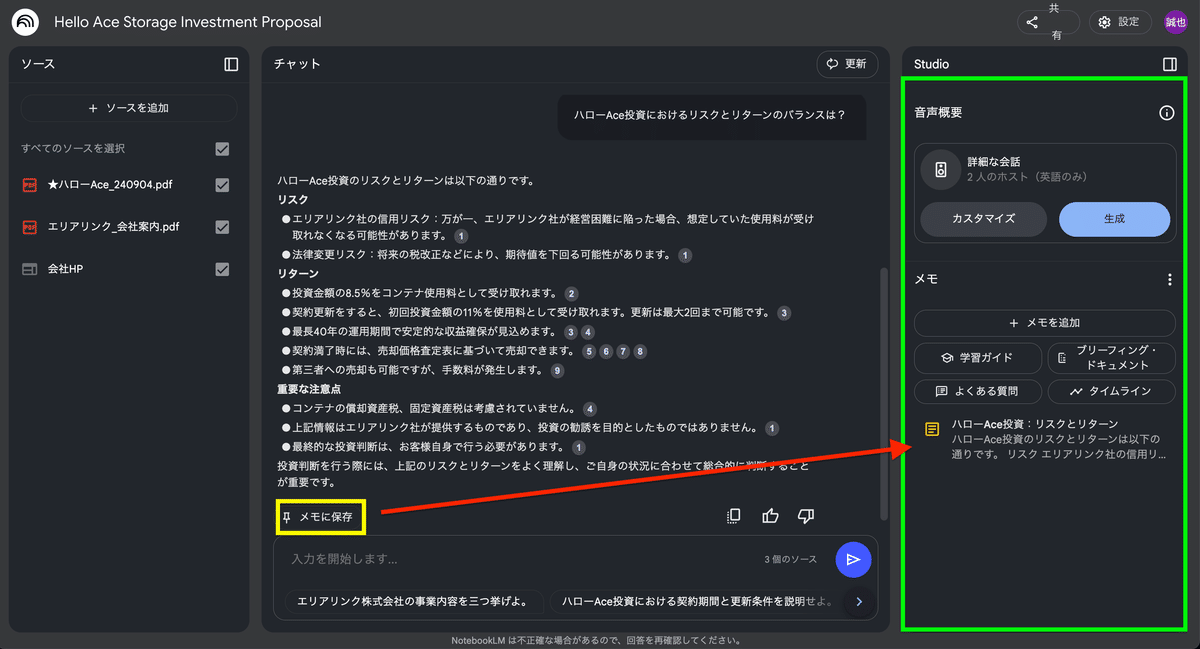
Task: Click よくある質問 button
Action: pyautogui.click(x=978, y=391)
